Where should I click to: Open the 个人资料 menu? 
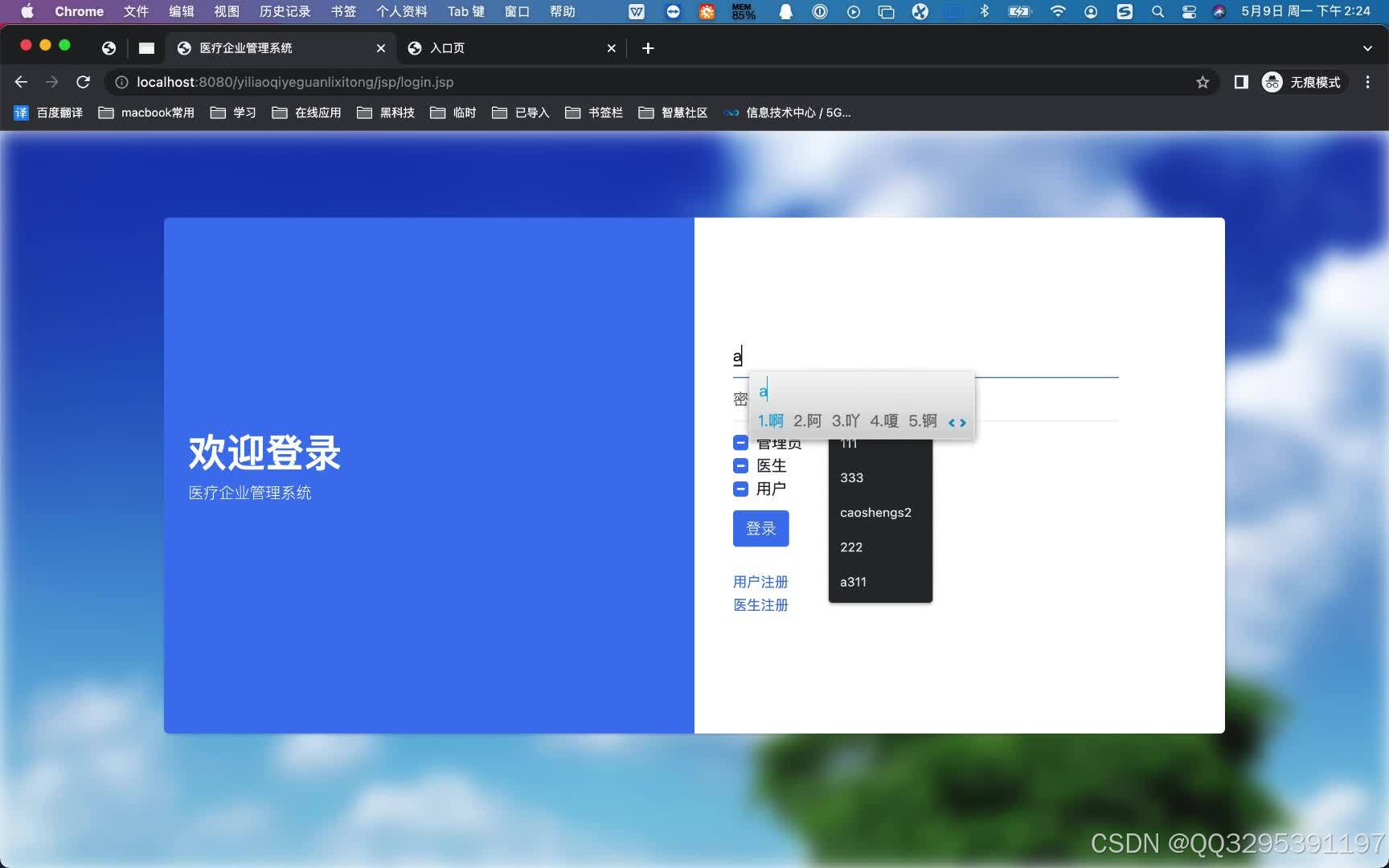[x=402, y=11]
